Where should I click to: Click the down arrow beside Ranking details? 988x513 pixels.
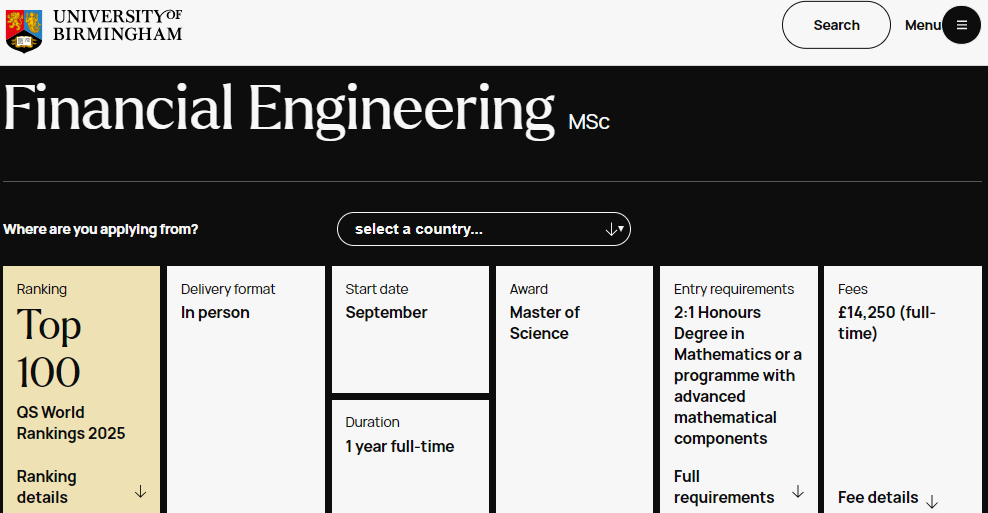click(x=140, y=491)
